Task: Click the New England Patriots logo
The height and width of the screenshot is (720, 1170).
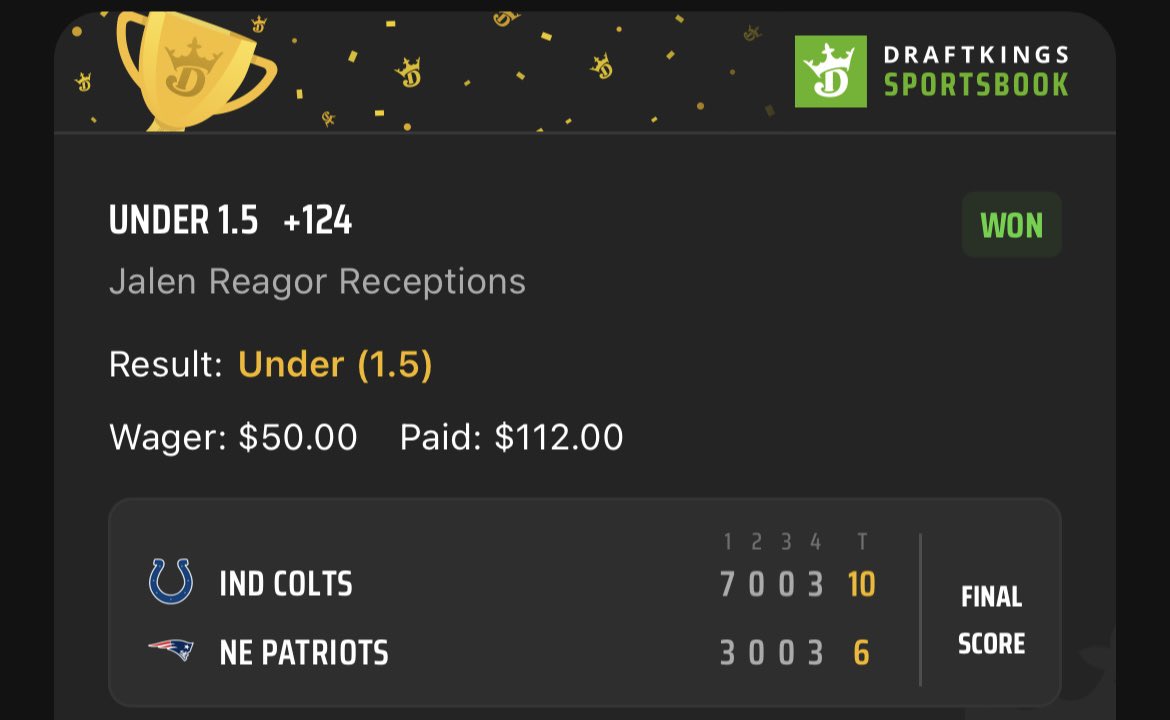Action: 171,651
